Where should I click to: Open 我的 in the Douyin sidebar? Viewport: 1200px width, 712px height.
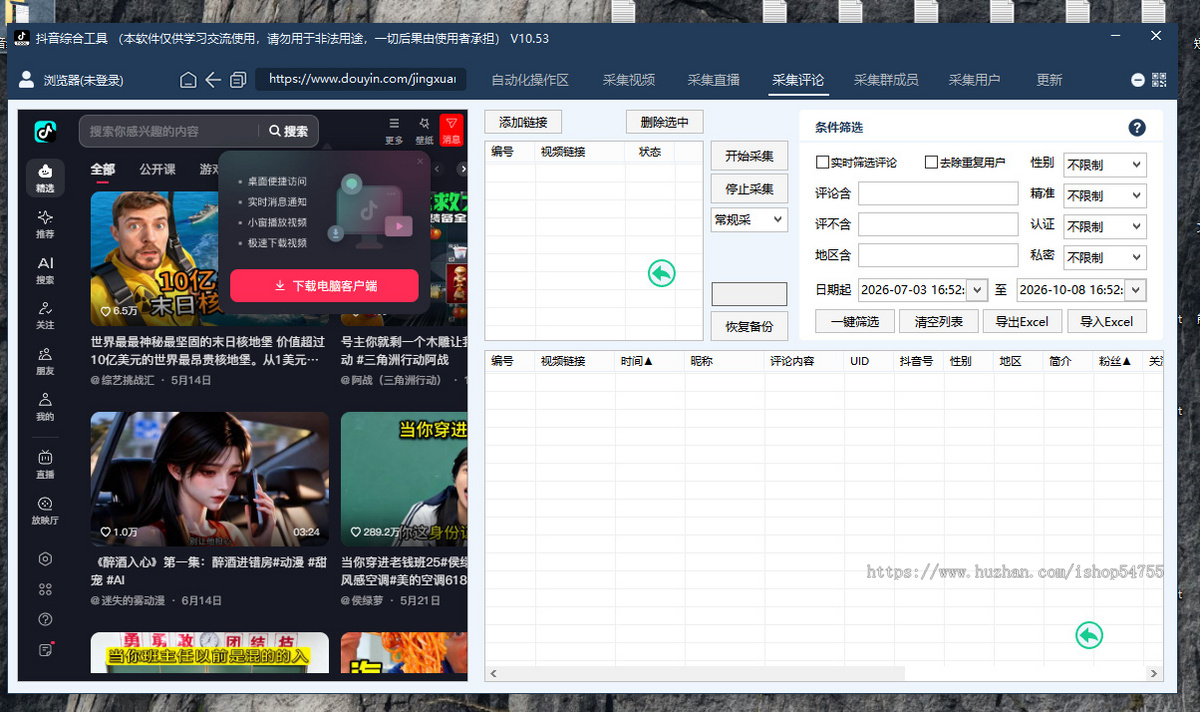(45, 407)
